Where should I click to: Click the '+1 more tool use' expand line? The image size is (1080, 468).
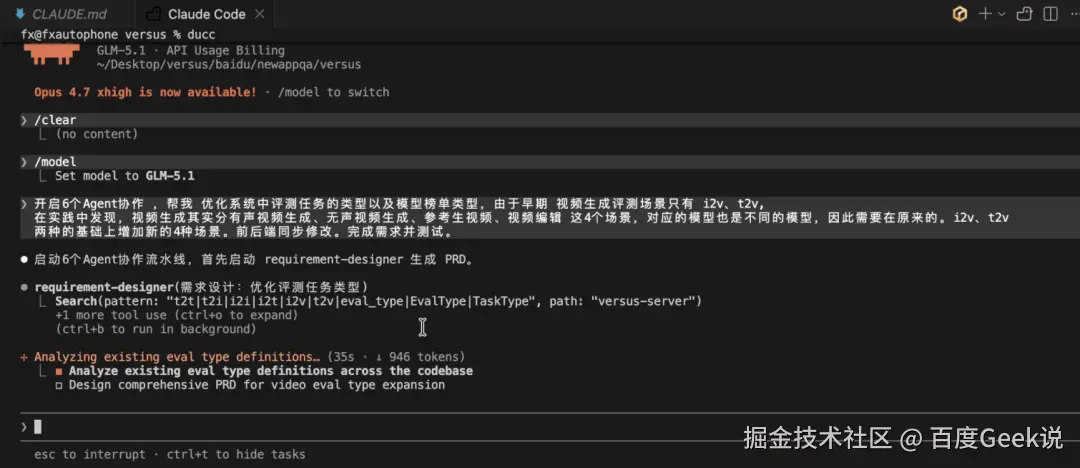[x=176, y=315]
